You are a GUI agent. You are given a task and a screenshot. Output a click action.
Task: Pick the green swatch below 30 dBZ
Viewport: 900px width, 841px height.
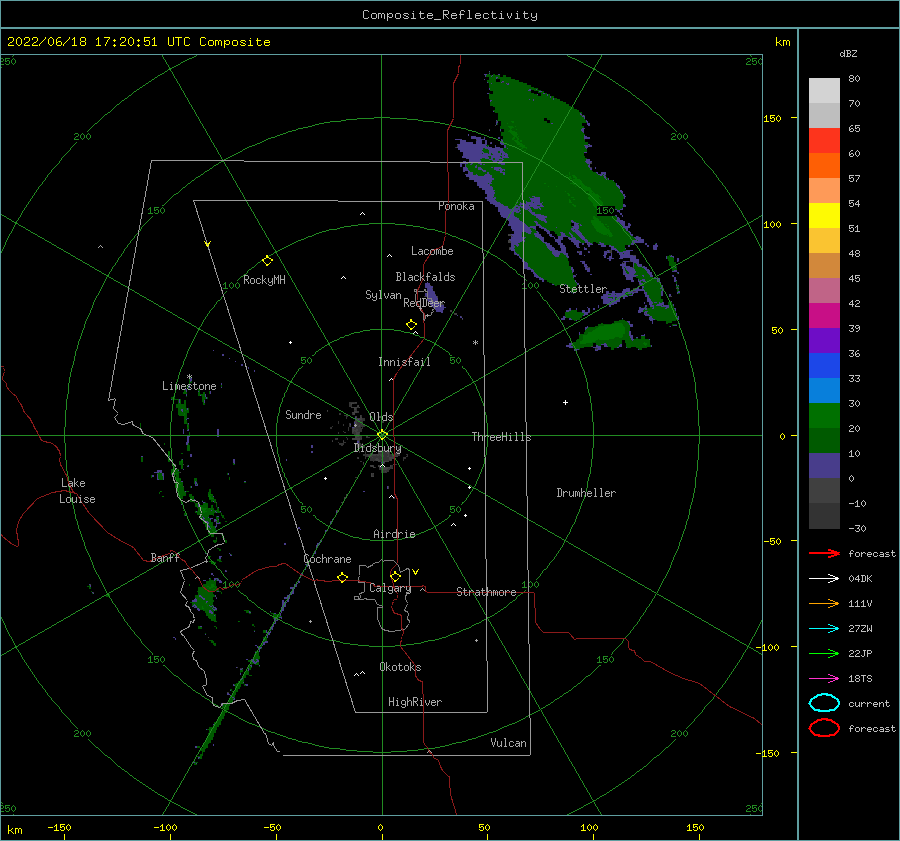(824, 416)
